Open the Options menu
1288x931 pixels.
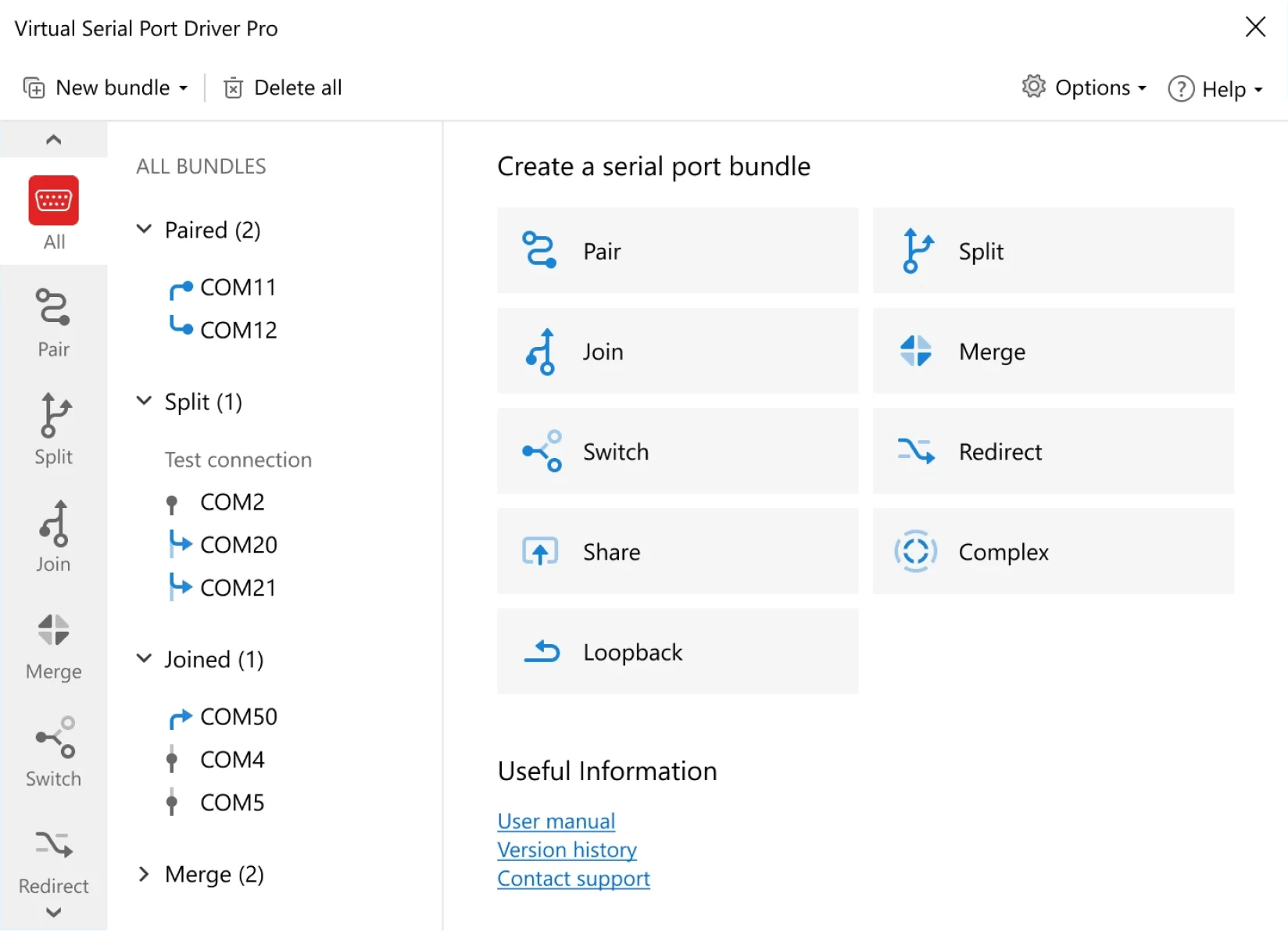click(1085, 88)
